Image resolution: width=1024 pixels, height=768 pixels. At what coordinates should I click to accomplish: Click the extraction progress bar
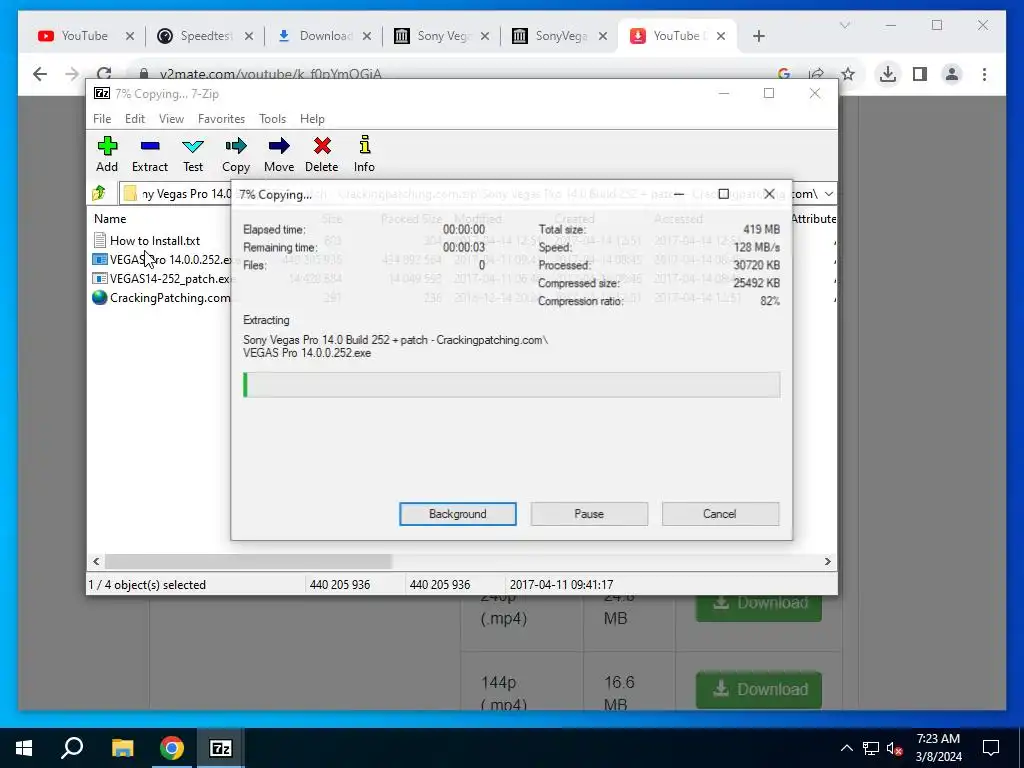point(511,385)
